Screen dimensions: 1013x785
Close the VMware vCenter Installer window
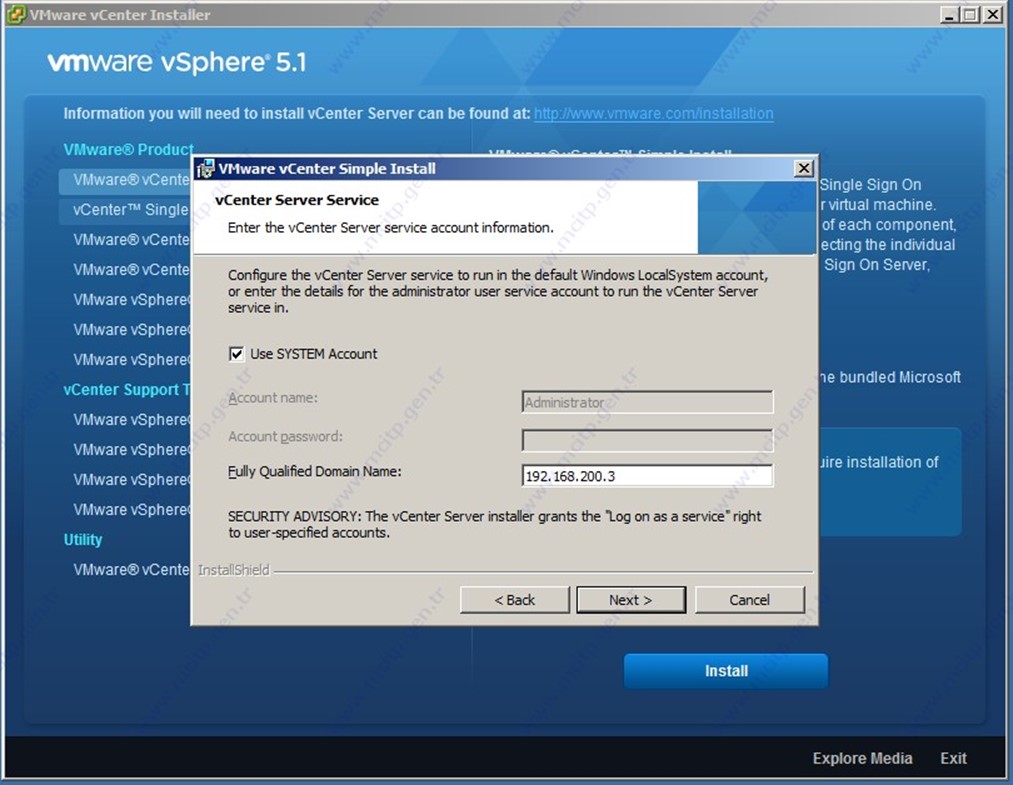point(992,14)
